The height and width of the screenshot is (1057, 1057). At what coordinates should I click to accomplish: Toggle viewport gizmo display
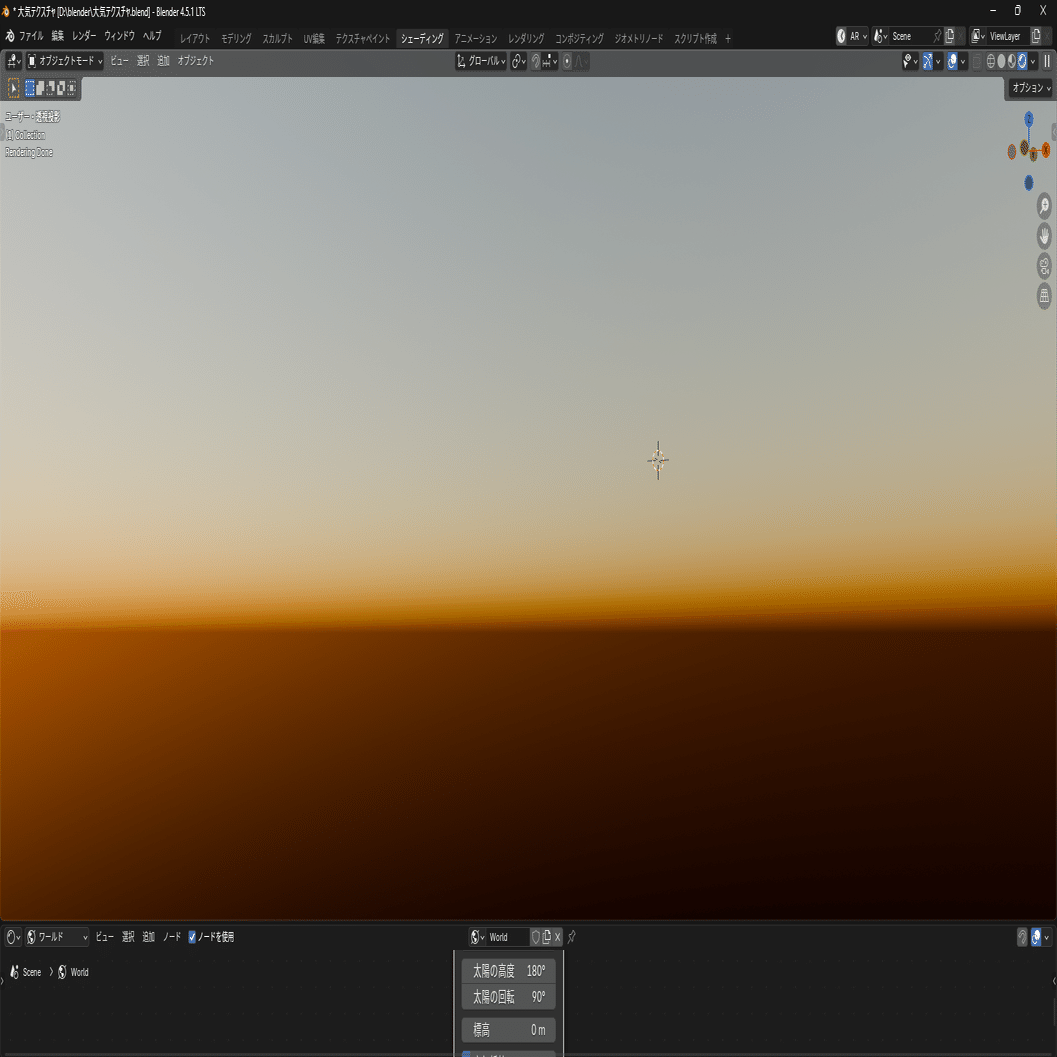pyautogui.click(x=928, y=61)
